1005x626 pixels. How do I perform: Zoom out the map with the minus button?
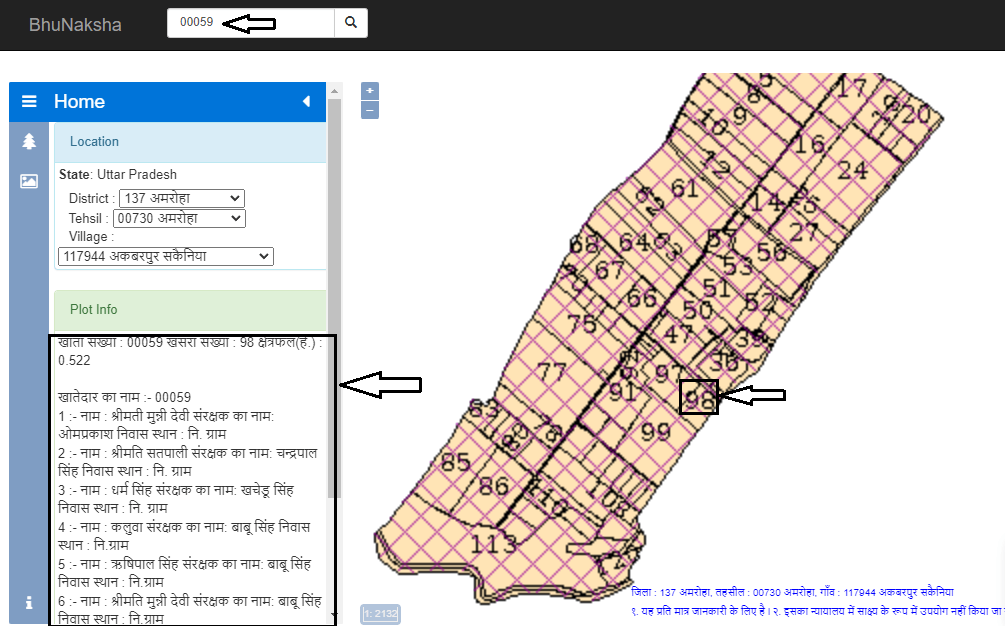[x=370, y=110]
